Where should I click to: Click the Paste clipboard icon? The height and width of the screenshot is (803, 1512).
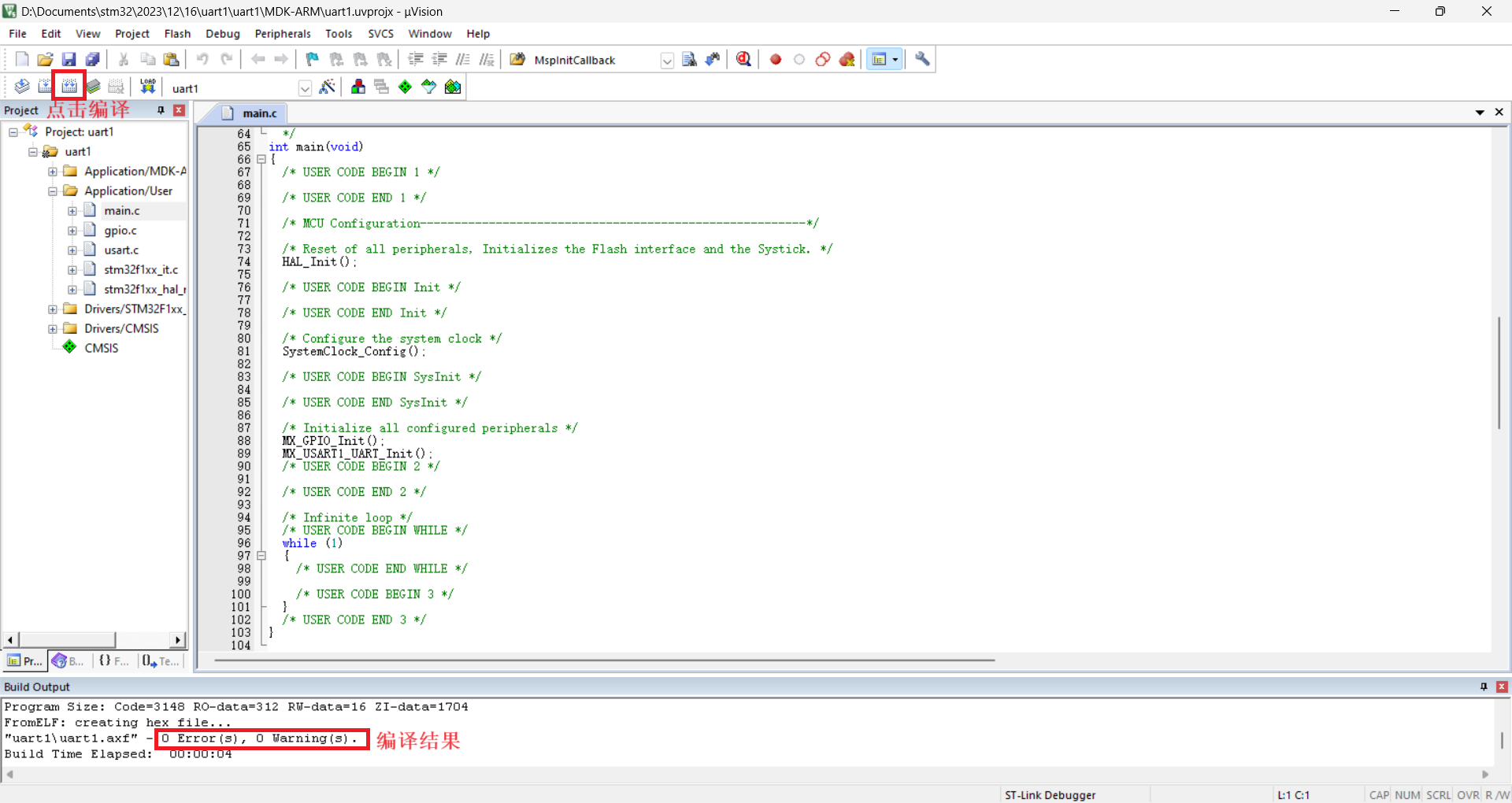point(171,60)
